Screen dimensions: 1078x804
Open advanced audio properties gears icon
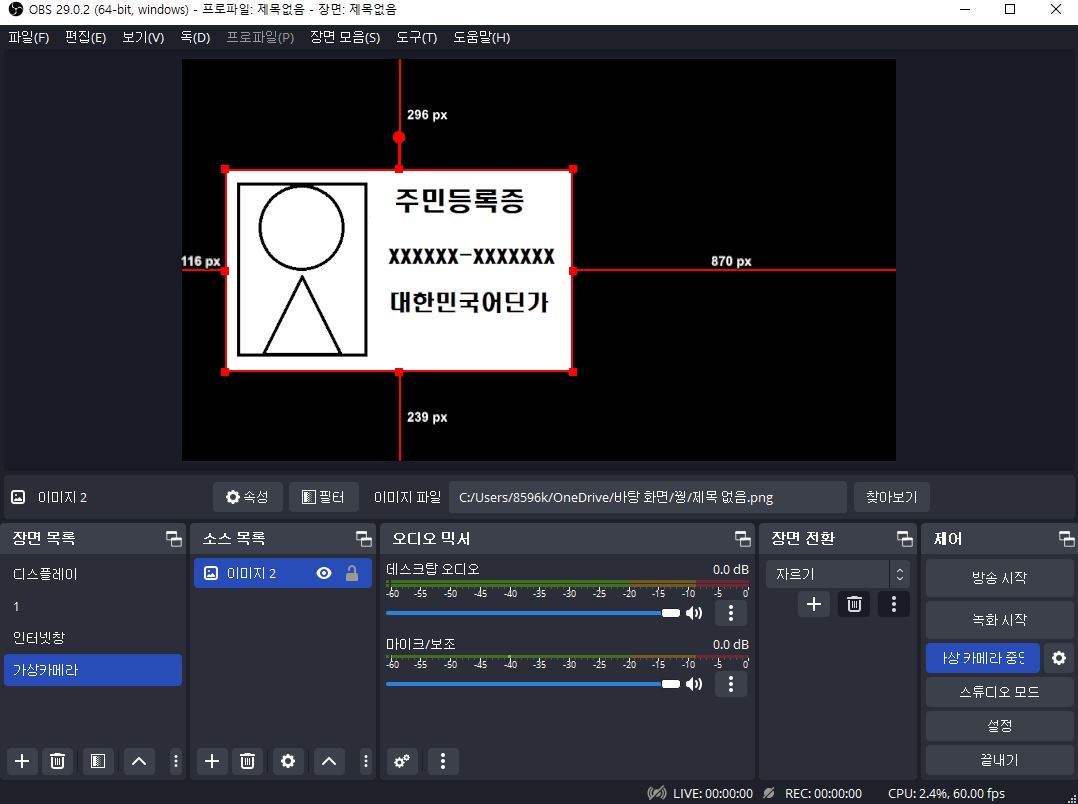coord(402,761)
